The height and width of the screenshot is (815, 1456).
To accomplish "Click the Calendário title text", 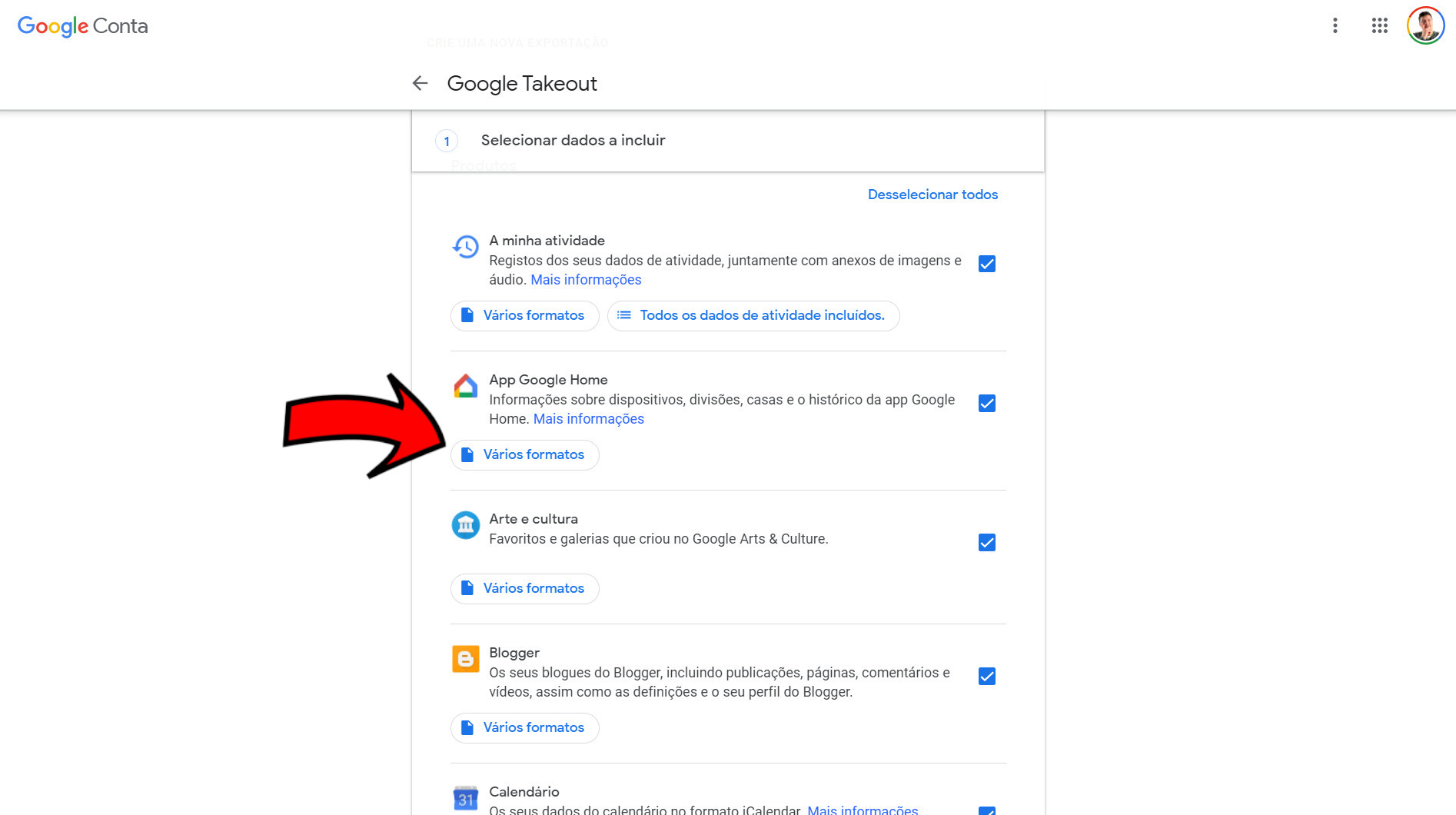I will pos(524,792).
